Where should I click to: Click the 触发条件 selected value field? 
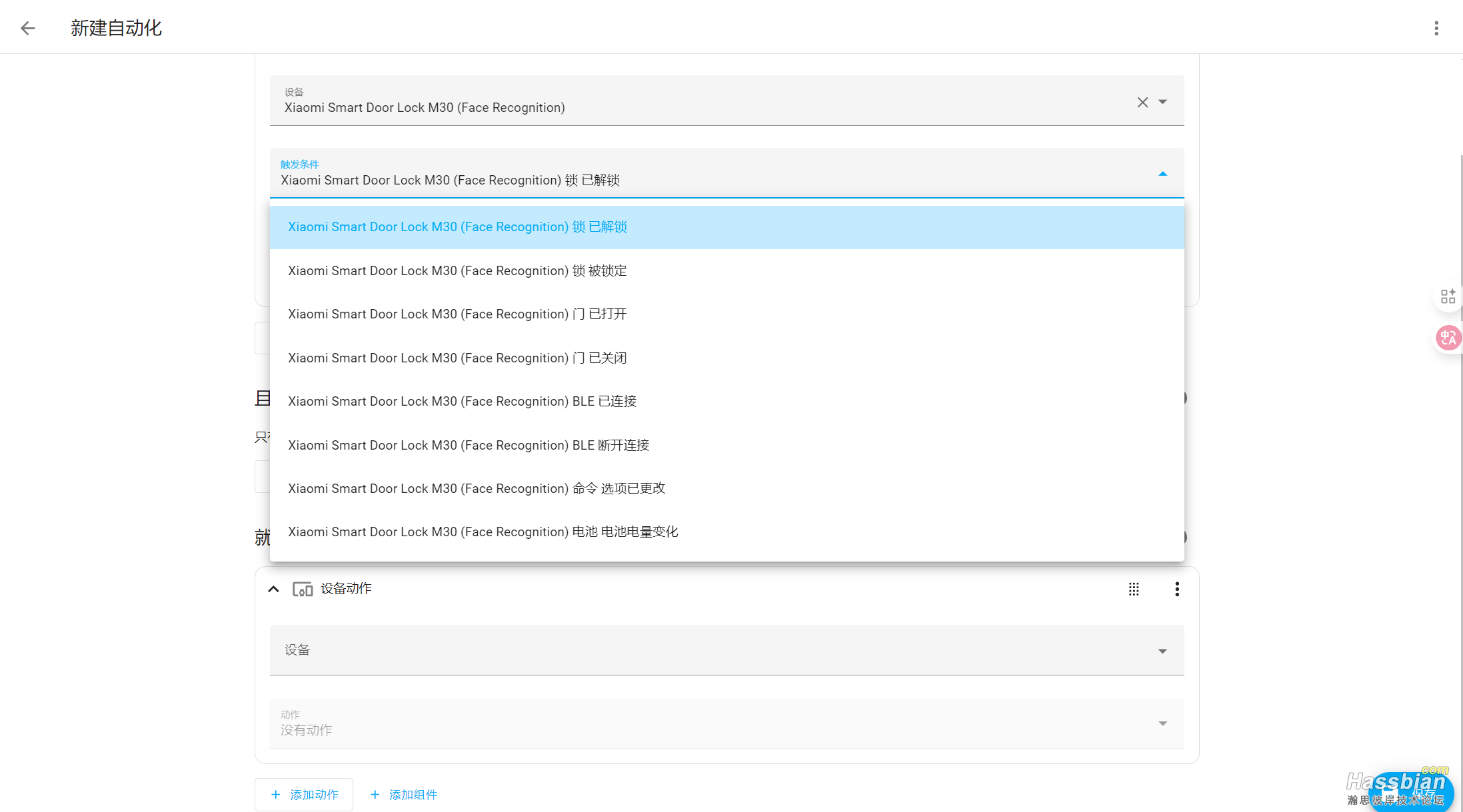click(x=727, y=173)
